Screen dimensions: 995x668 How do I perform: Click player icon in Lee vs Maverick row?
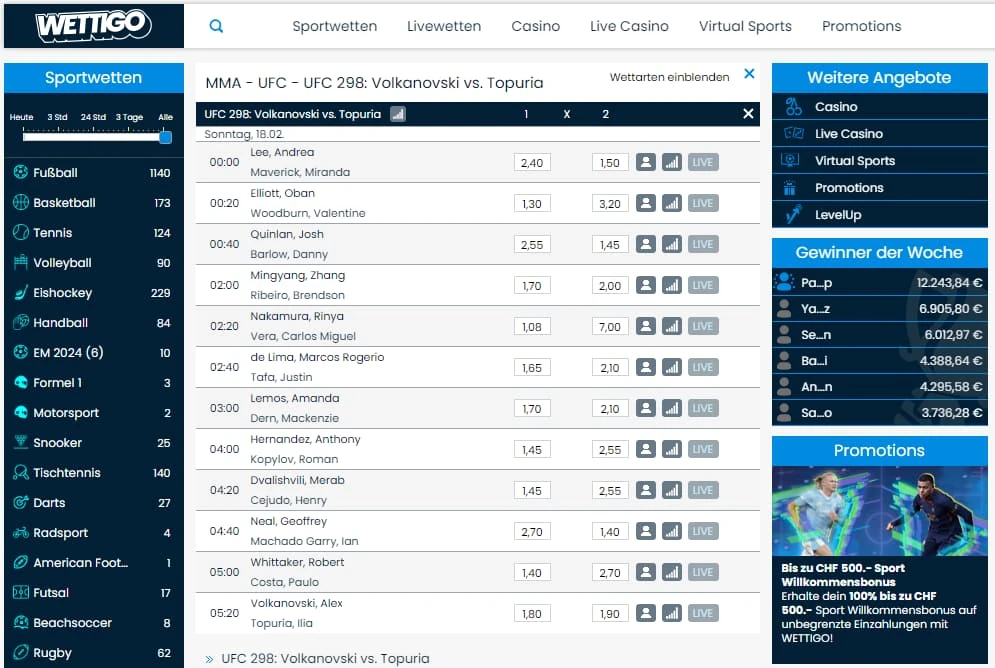(645, 162)
